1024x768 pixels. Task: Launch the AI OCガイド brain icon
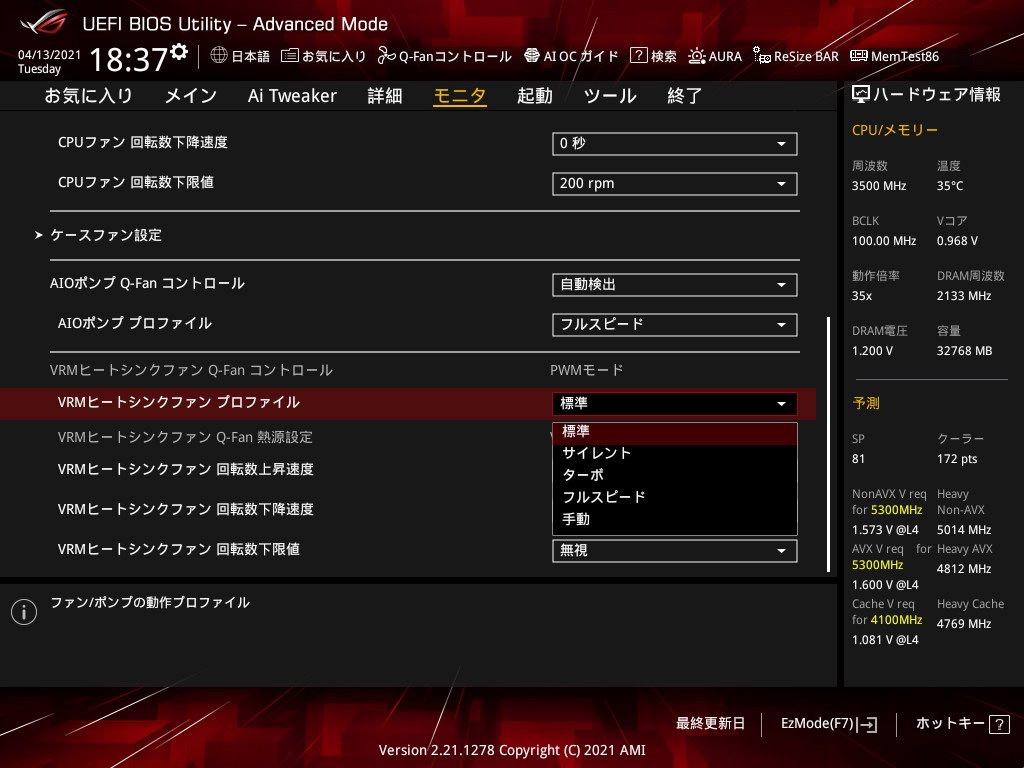pos(532,56)
